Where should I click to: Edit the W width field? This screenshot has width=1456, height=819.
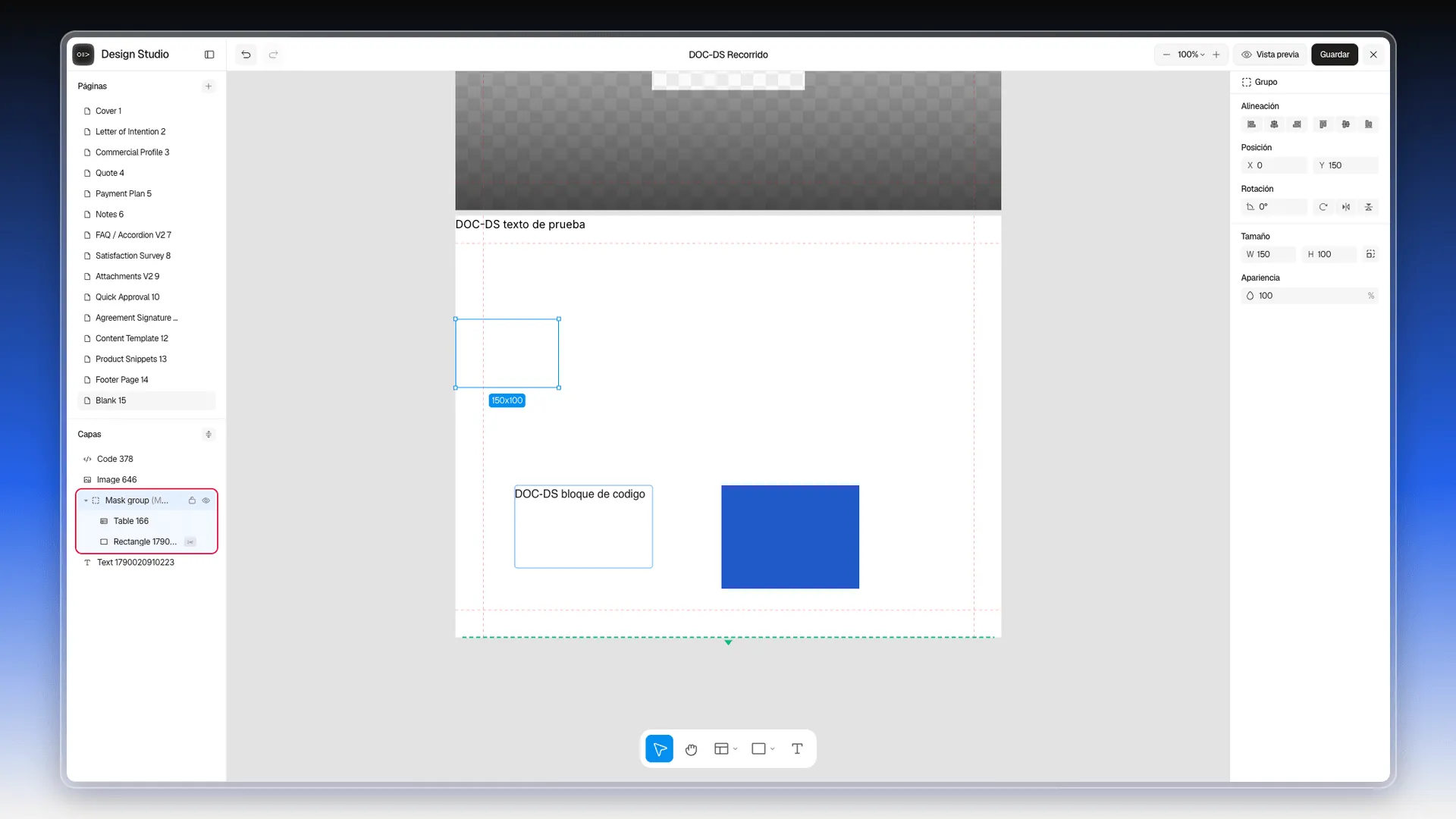click(1268, 255)
